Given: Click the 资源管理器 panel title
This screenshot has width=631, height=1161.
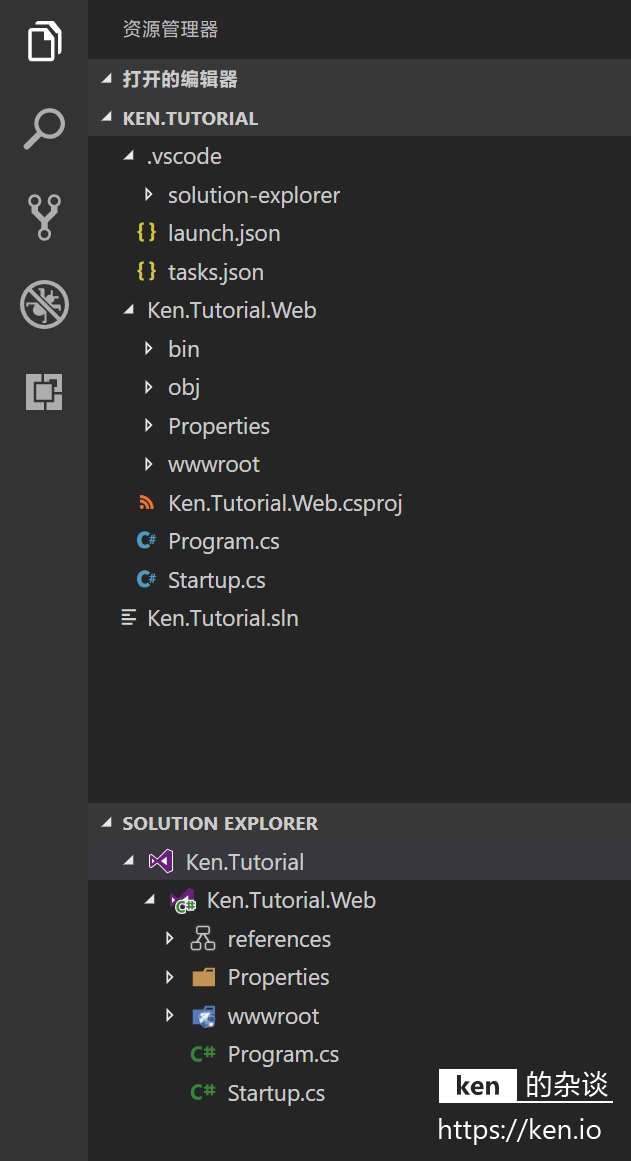Looking at the screenshot, I should (x=170, y=30).
